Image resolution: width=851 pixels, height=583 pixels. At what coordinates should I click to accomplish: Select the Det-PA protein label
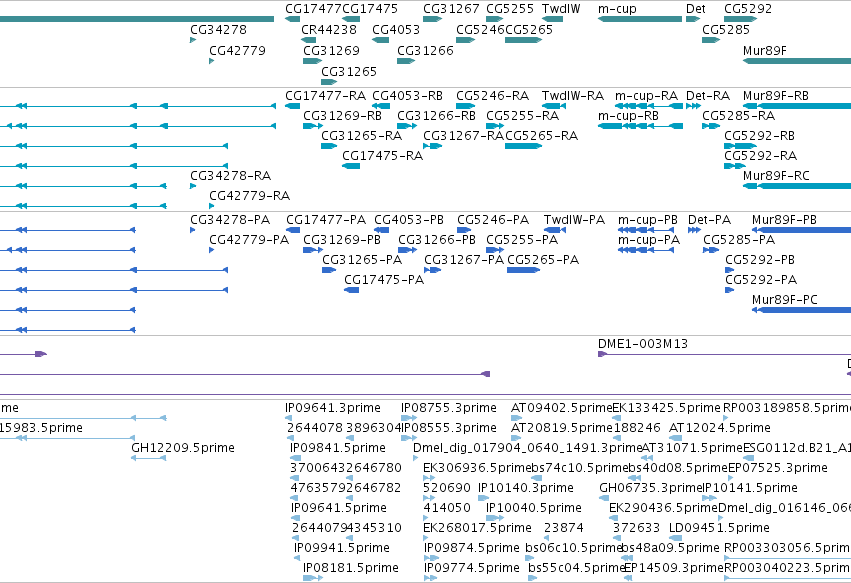(x=709, y=220)
